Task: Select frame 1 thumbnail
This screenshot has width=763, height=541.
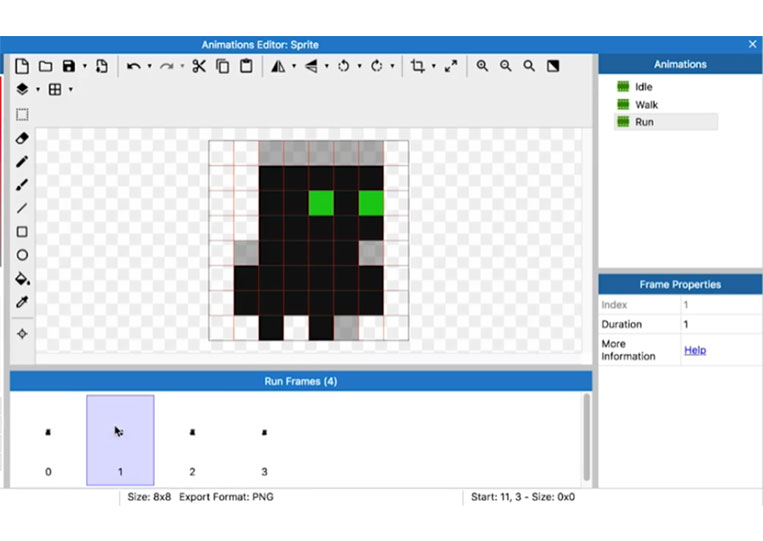Action: click(120, 440)
